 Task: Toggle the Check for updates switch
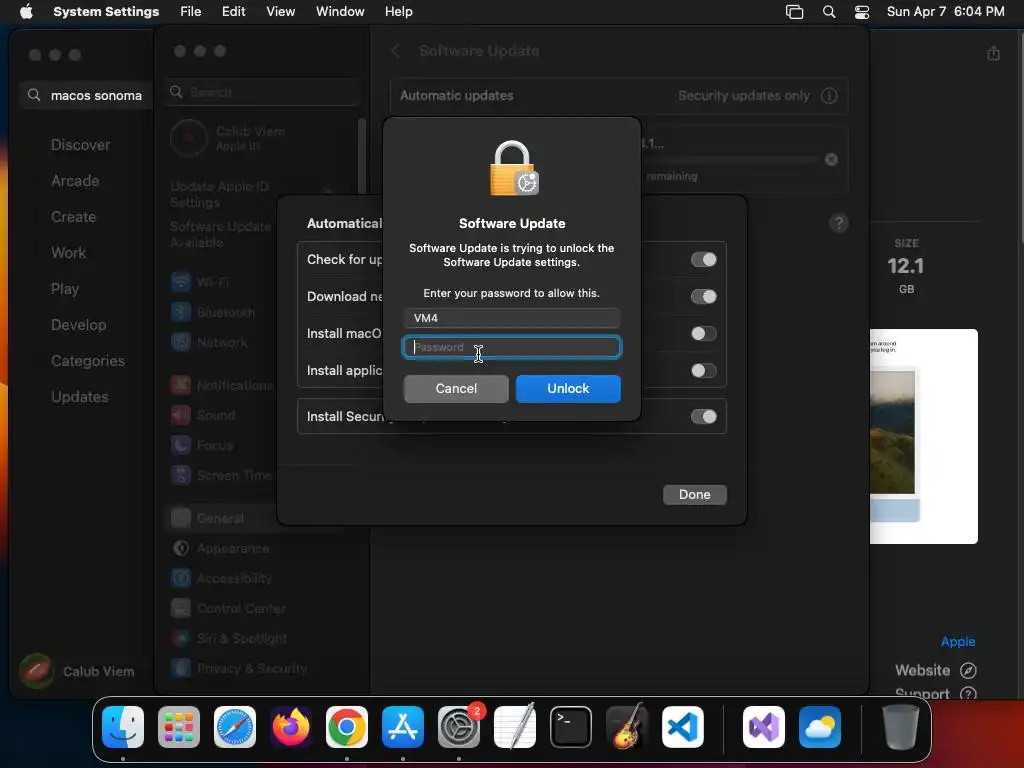coord(703,259)
